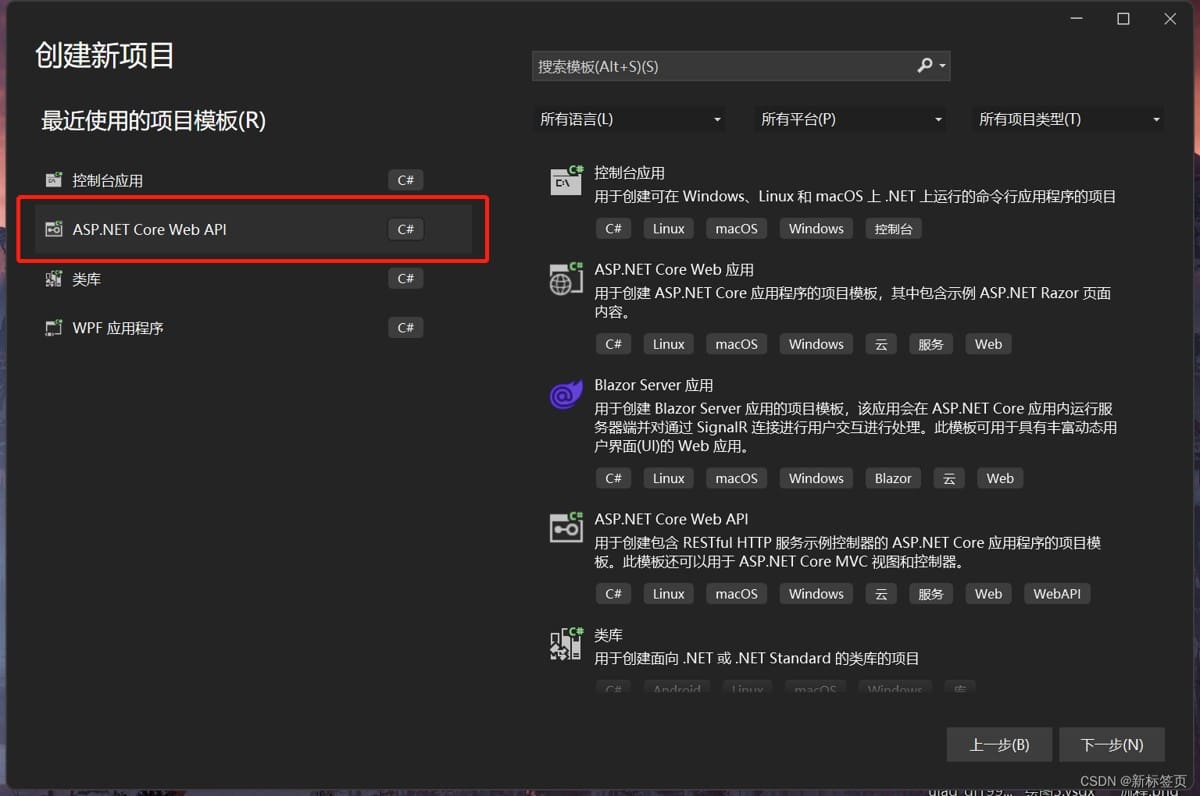1200x796 pixels.
Task: Maximize the 创建新项目 dialog window
Action: (1123, 19)
